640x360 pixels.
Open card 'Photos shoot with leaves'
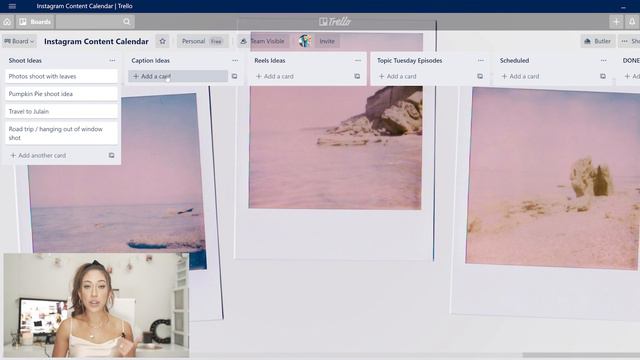click(62, 76)
